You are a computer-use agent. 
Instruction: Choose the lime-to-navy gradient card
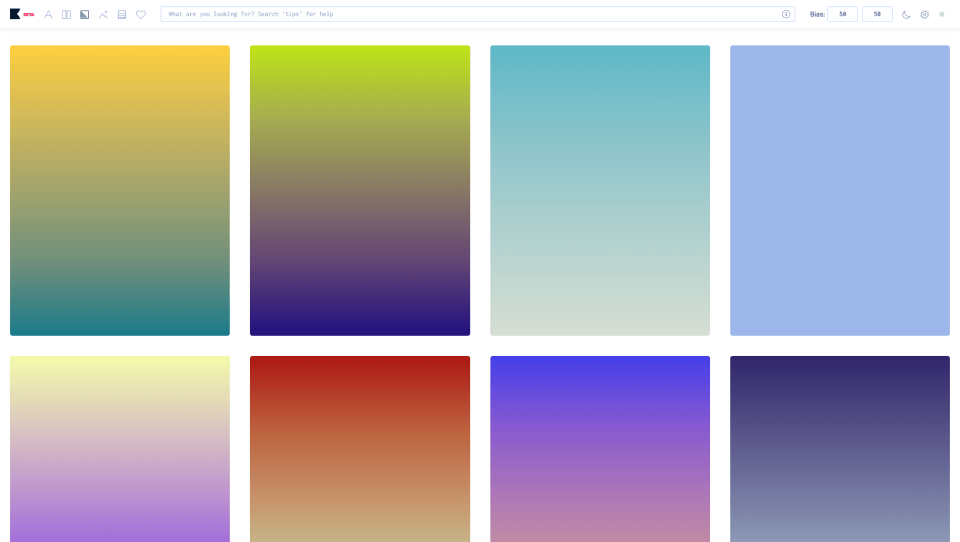[360, 190]
